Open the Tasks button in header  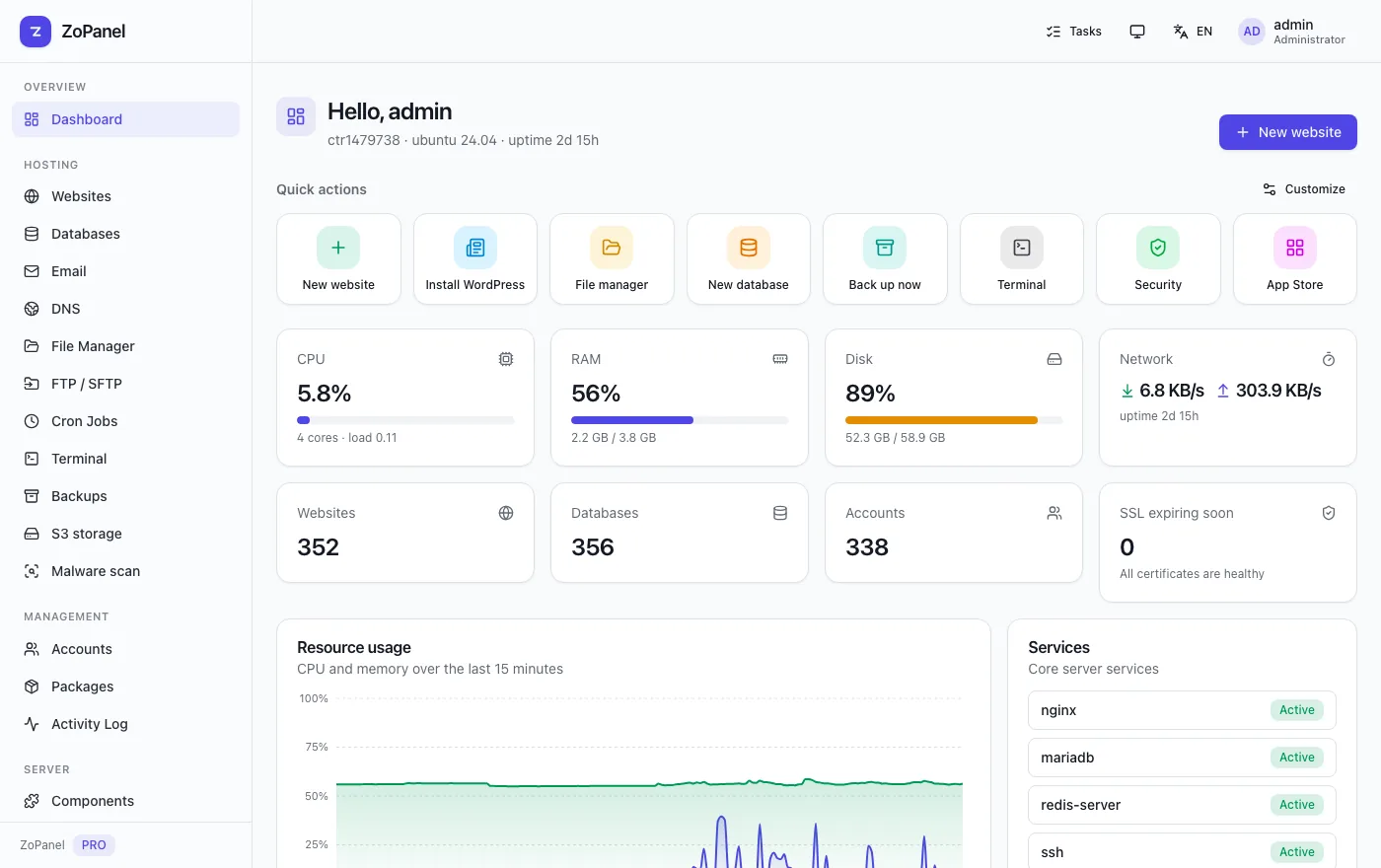tap(1074, 32)
